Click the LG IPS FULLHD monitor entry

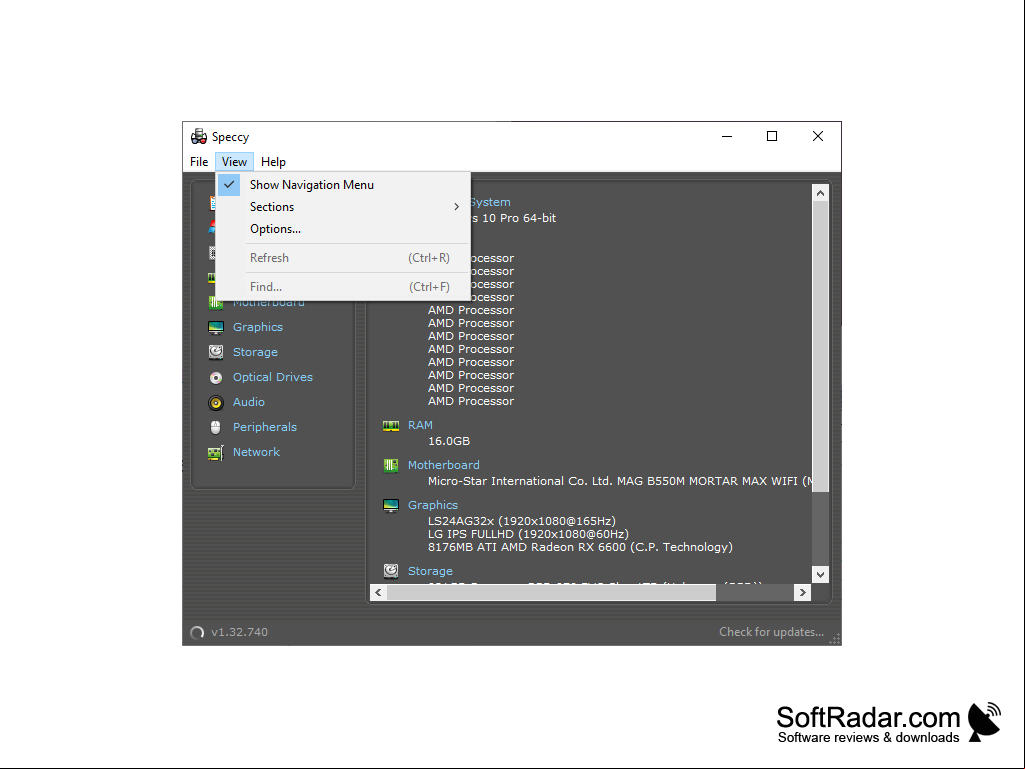[x=528, y=534]
